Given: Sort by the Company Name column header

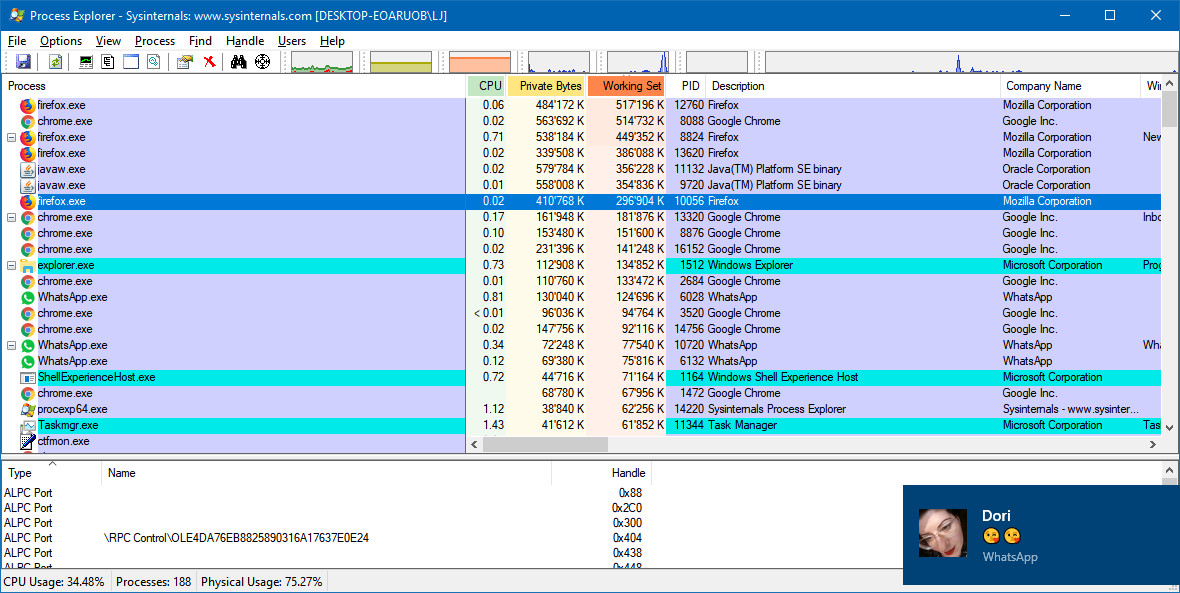Looking at the screenshot, I should (1069, 86).
